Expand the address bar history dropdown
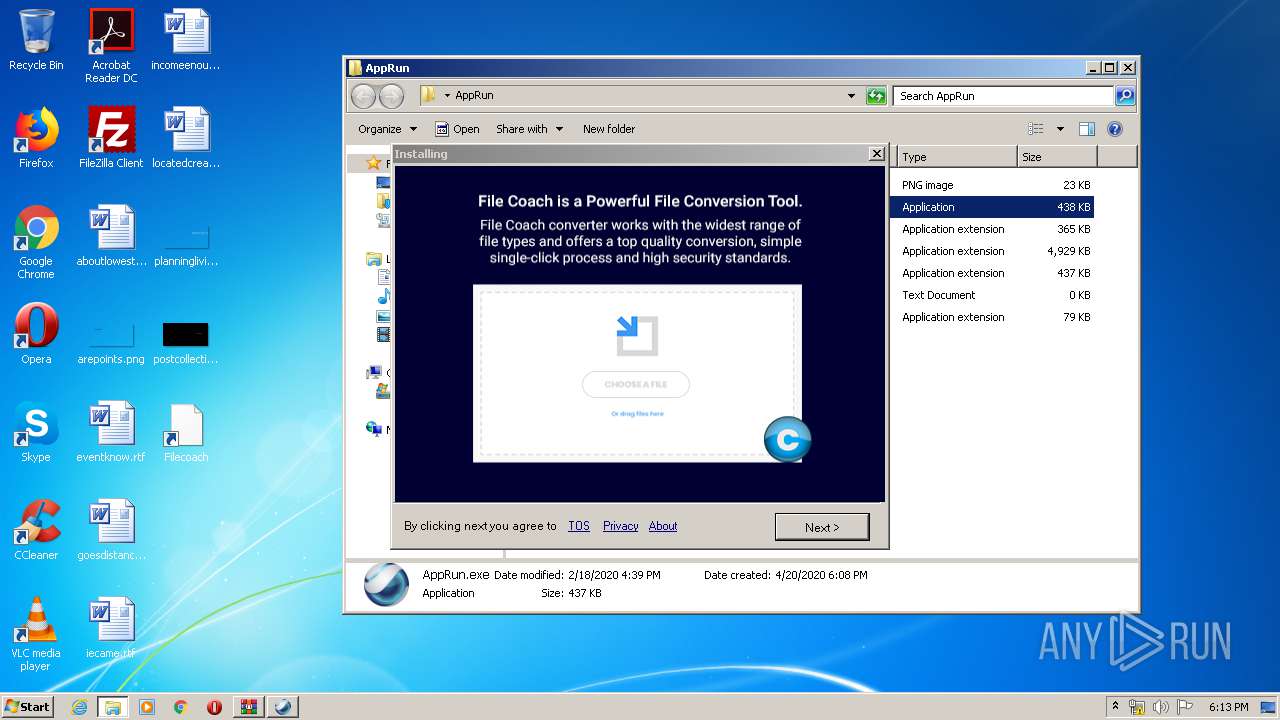This screenshot has width=1280, height=720. point(851,96)
